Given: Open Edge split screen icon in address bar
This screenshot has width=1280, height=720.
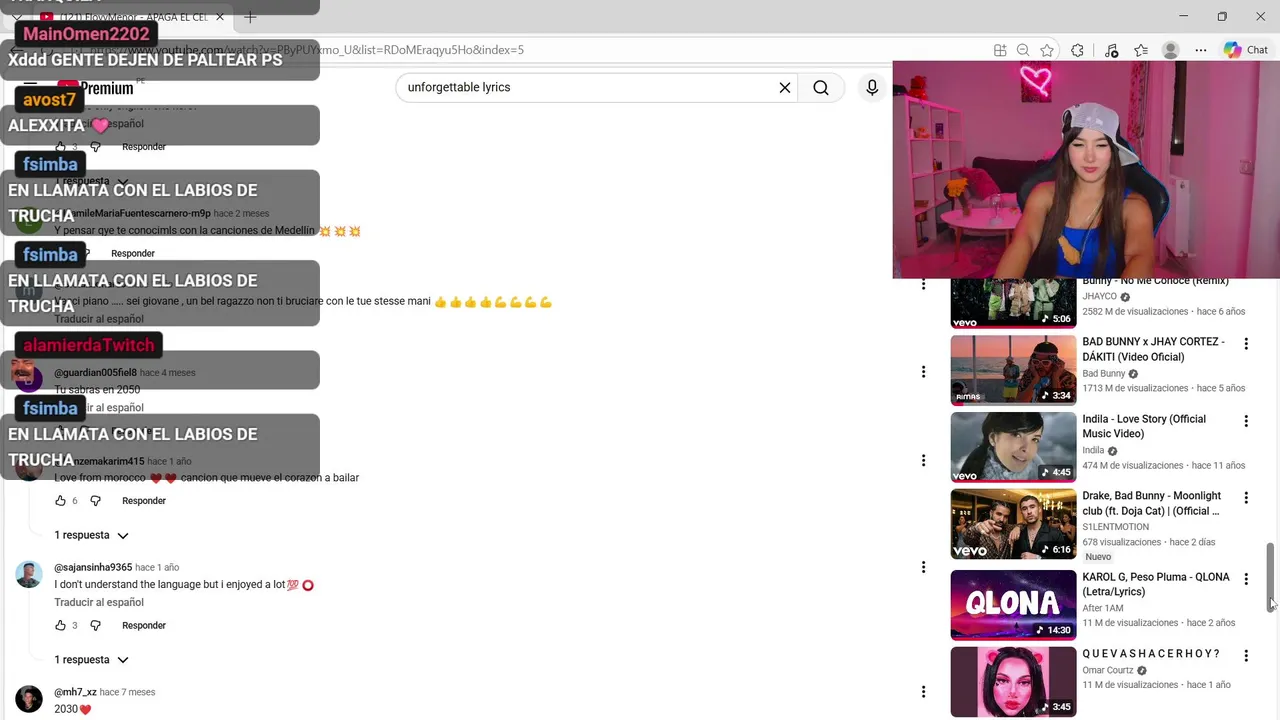Looking at the screenshot, I should coord(1000,50).
